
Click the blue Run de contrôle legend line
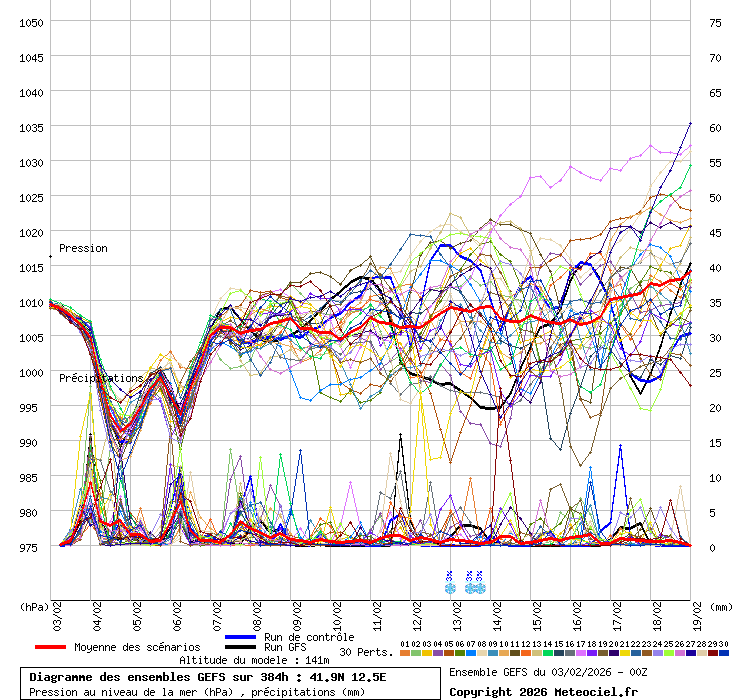[x=240, y=637]
